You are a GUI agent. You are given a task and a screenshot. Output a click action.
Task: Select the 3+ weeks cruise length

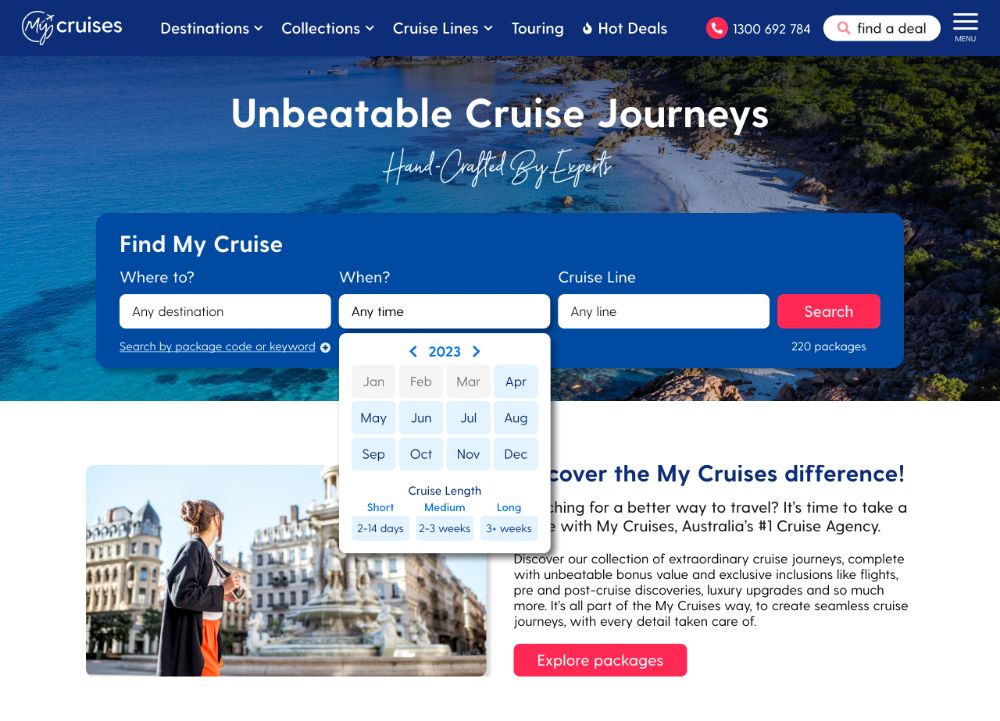(508, 528)
